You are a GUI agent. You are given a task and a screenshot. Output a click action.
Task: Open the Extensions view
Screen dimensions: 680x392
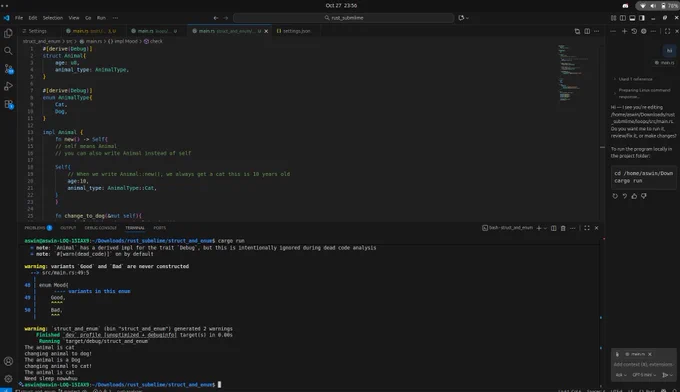click(x=8, y=104)
